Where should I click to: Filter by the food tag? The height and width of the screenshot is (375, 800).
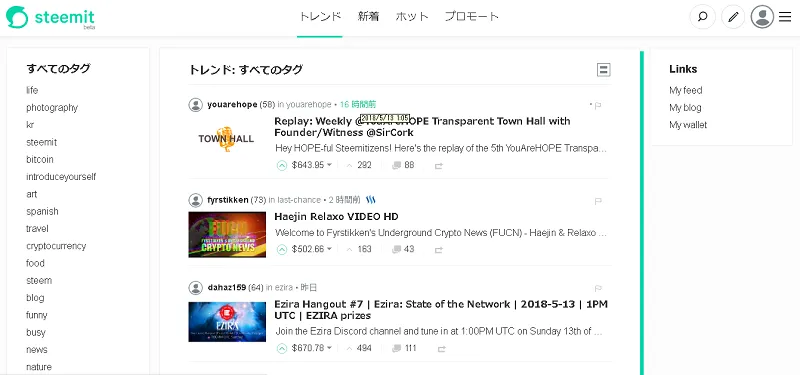[x=35, y=263]
